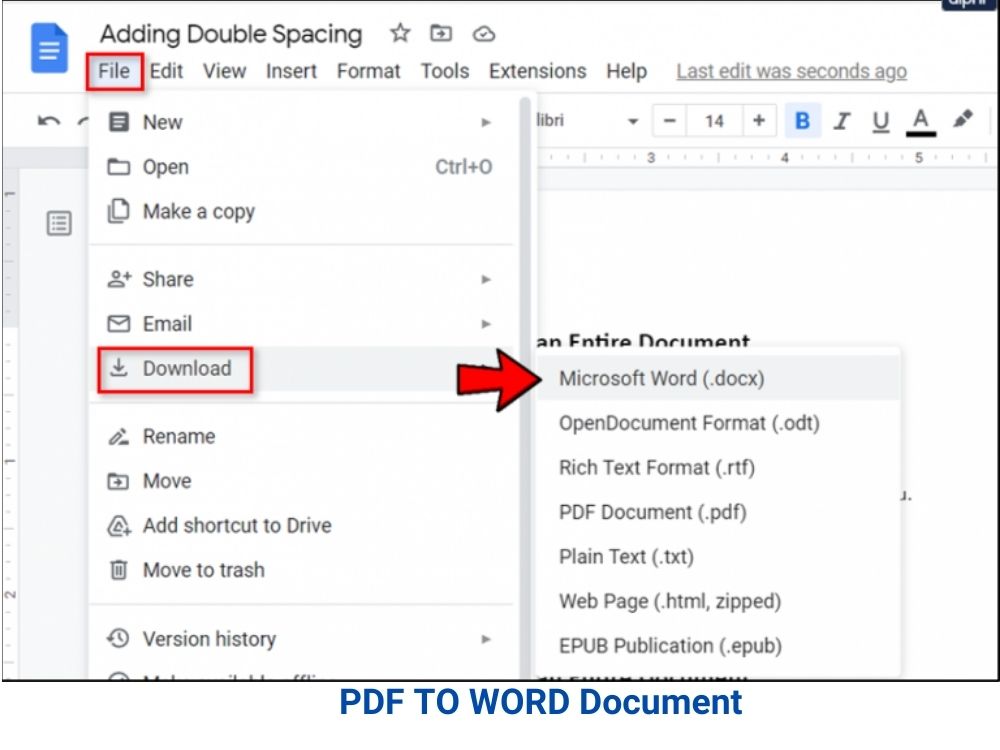Click the Drive shortcut icon
The width and height of the screenshot is (1000, 750).
(x=119, y=526)
